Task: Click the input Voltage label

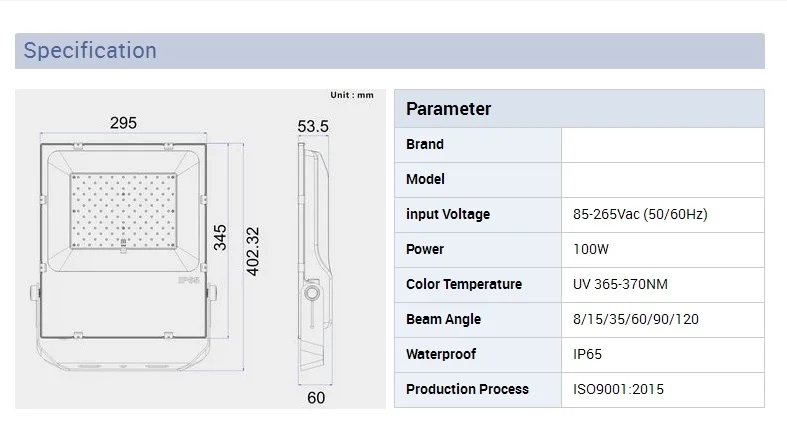Action: (448, 214)
